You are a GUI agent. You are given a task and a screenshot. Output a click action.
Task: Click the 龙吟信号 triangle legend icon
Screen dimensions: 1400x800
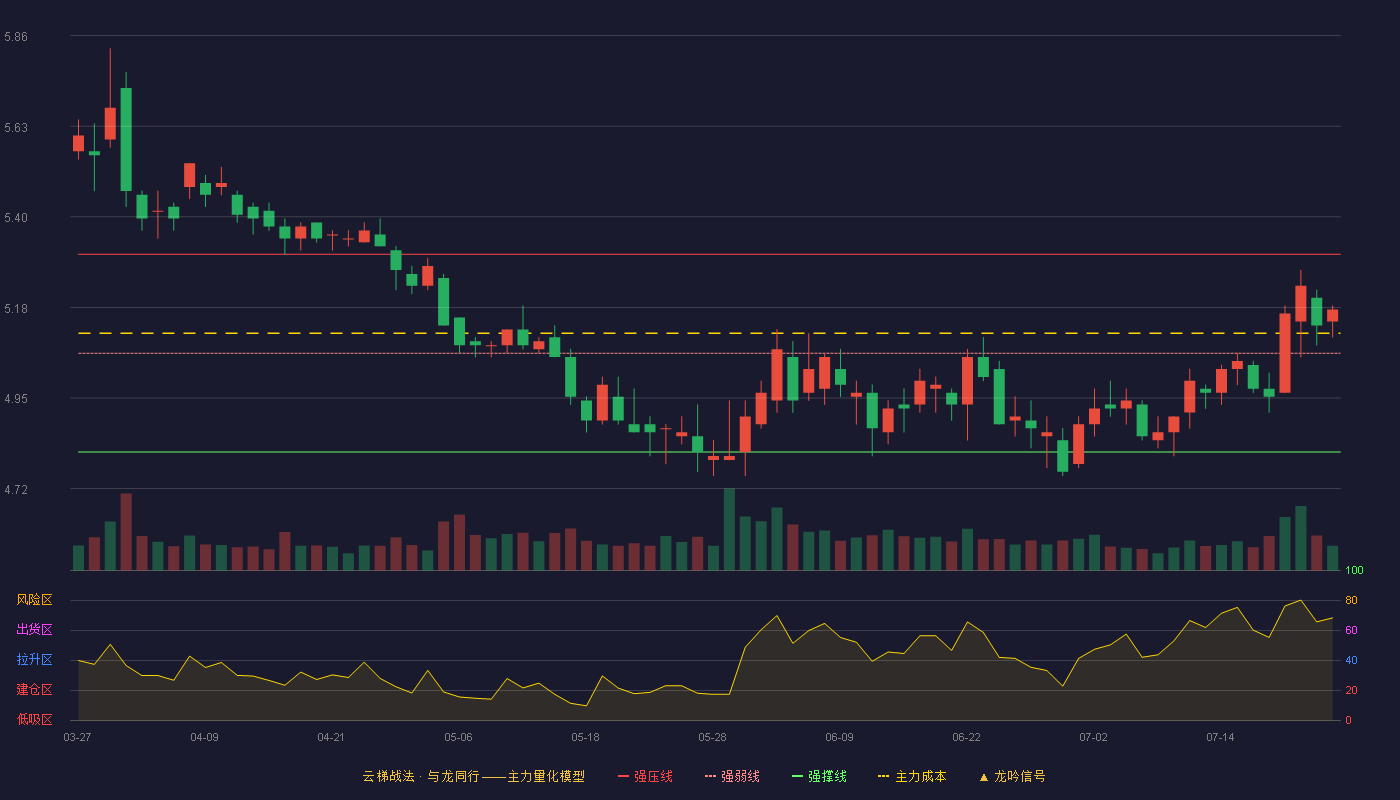click(x=983, y=777)
